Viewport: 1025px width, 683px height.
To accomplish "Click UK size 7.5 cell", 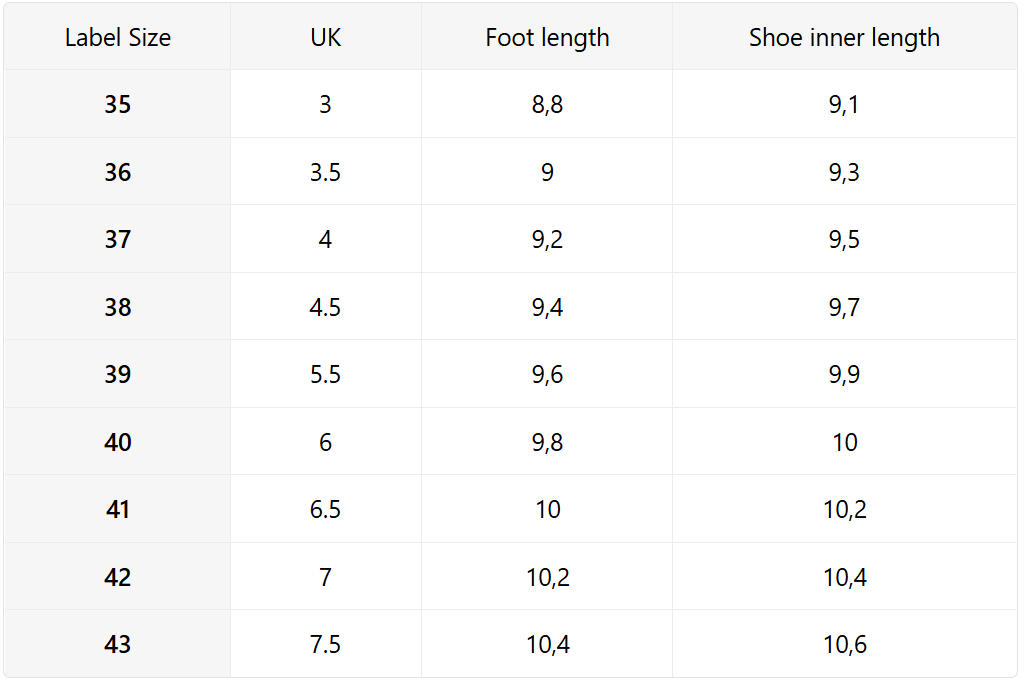I will (x=325, y=644).
